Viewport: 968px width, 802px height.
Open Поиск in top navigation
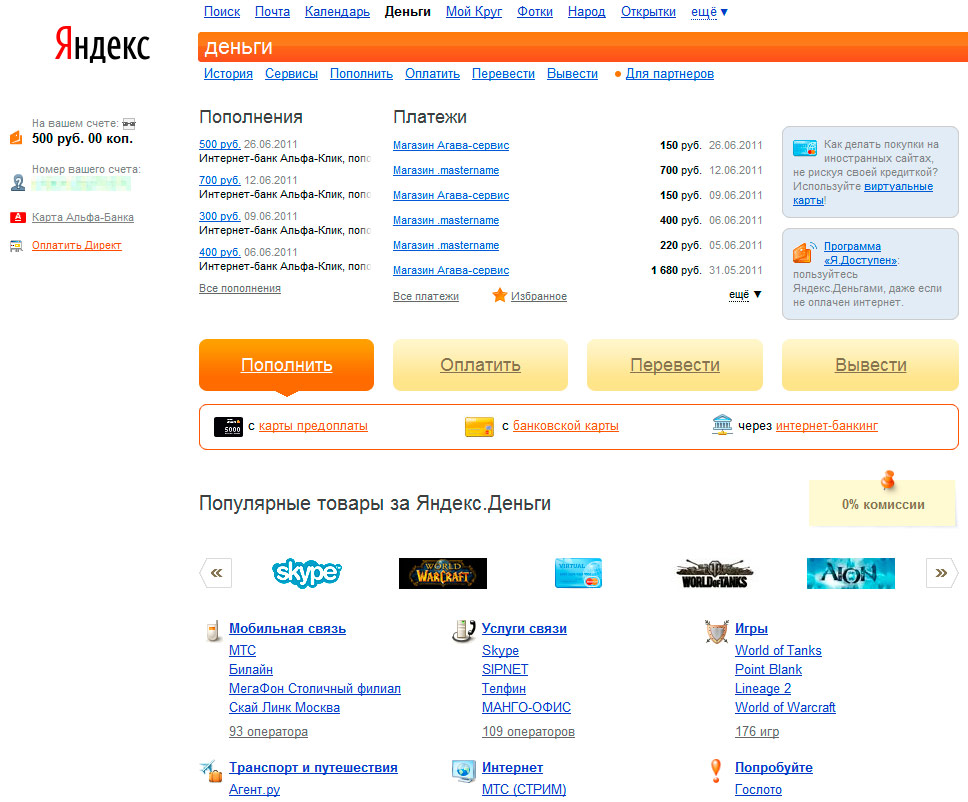click(x=222, y=12)
